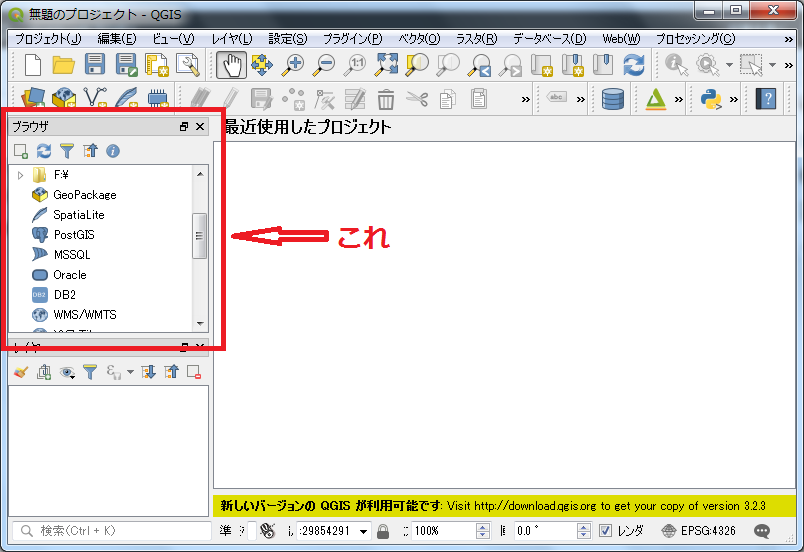Image resolution: width=804 pixels, height=552 pixels.
Task: Open expression filter dropdown arrow in Layers panel
Action: [130, 372]
